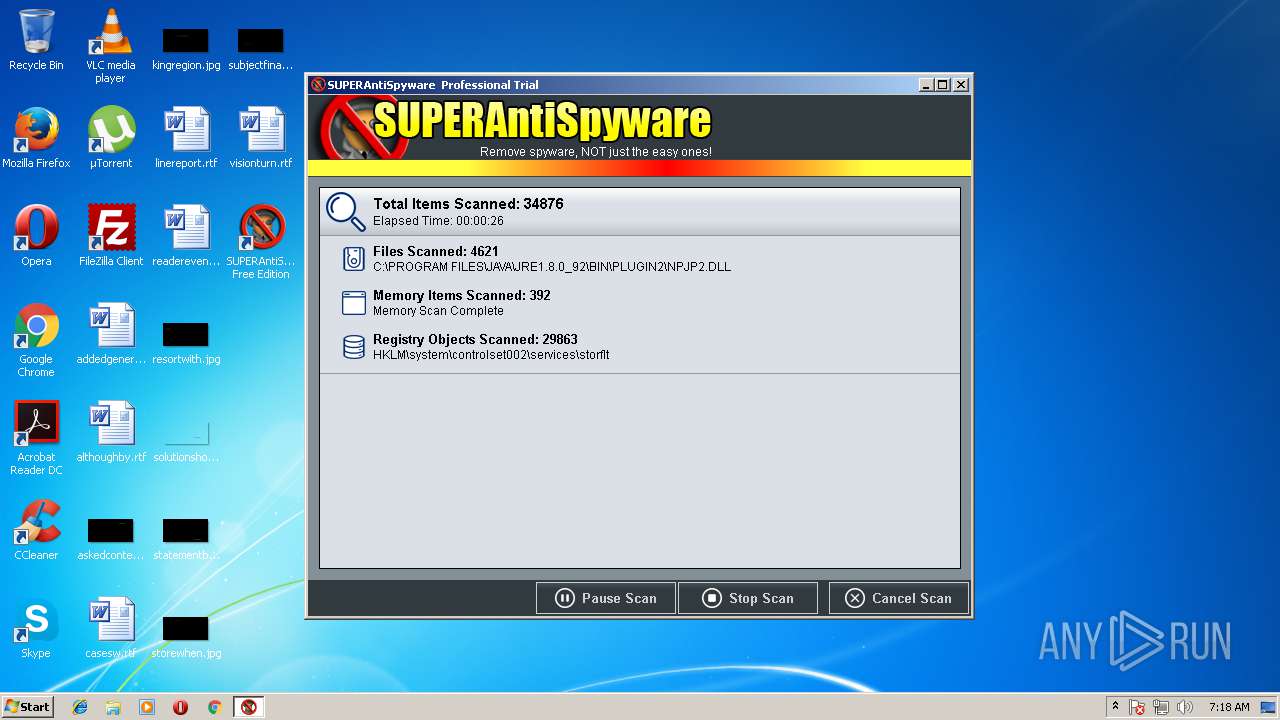The width and height of the screenshot is (1280, 720).
Task: Select the Recycle Bin desktop icon
Action: click(36, 40)
